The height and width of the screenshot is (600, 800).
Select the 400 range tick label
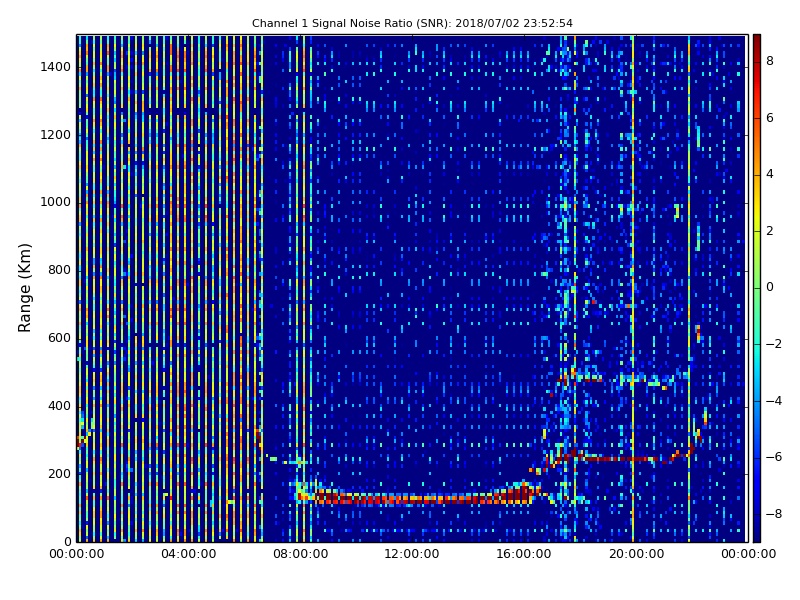click(59, 406)
